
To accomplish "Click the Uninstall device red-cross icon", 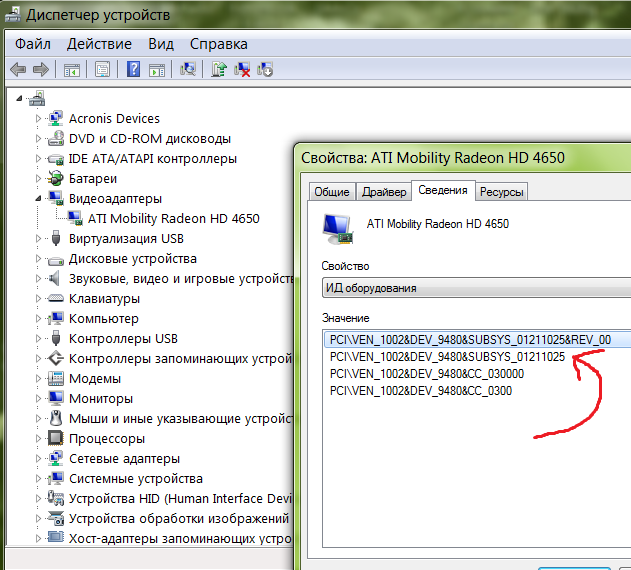I will (242, 69).
